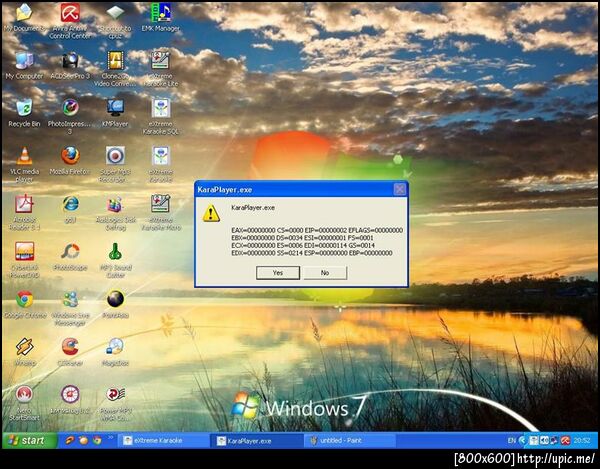Open the ACDSee Pro 3 icon
Image resolution: width=600 pixels, height=469 pixels.
click(70, 66)
